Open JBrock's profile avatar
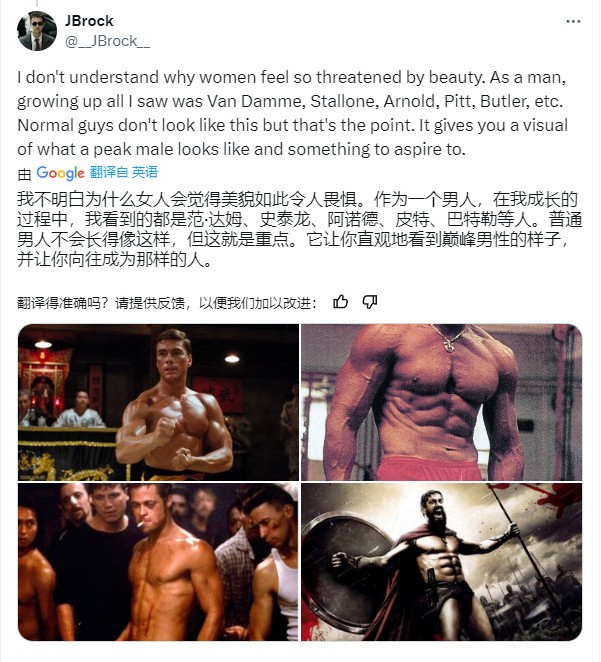The width and height of the screenshot is (601, 662). (37, 31)
